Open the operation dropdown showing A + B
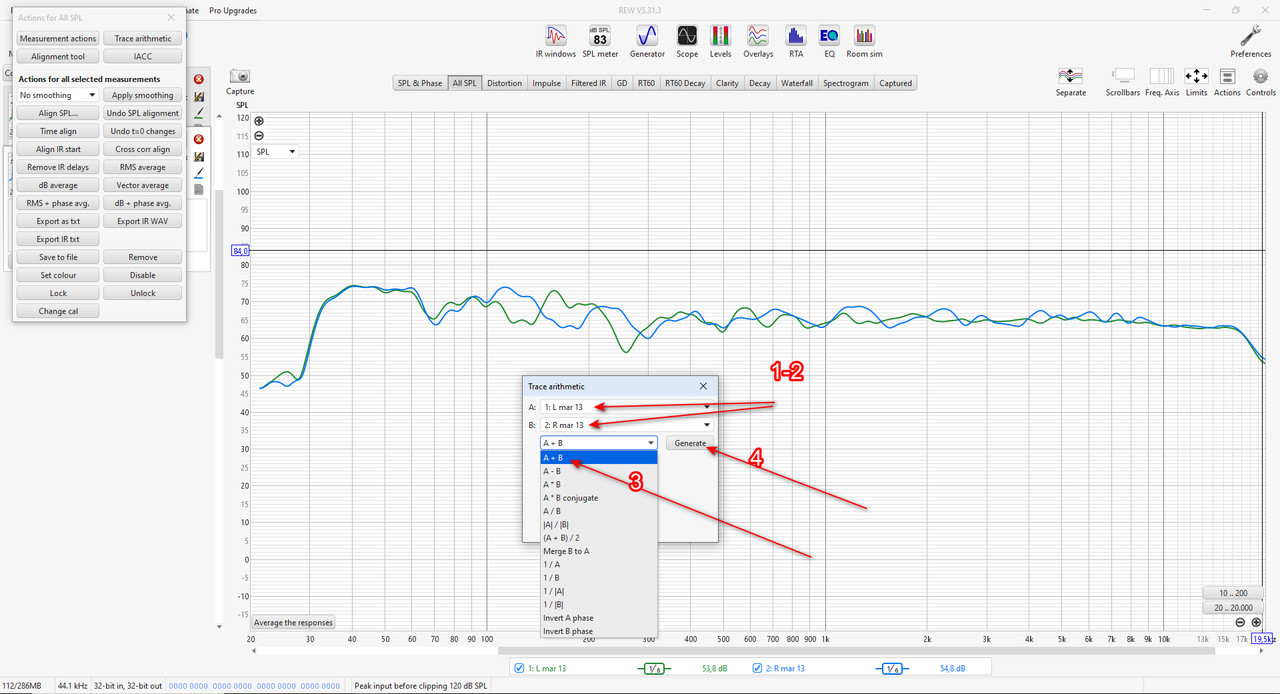Viewport: 1280px width, 694px height. click(x=598, y=443)
